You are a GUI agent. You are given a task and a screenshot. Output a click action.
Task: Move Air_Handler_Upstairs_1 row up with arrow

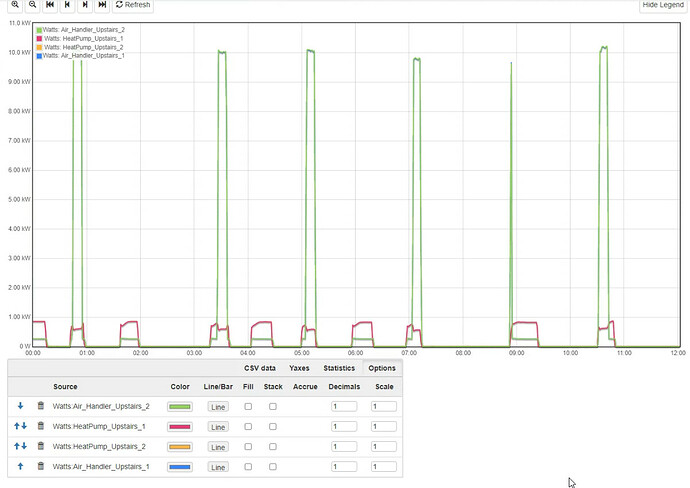(20, 466)
